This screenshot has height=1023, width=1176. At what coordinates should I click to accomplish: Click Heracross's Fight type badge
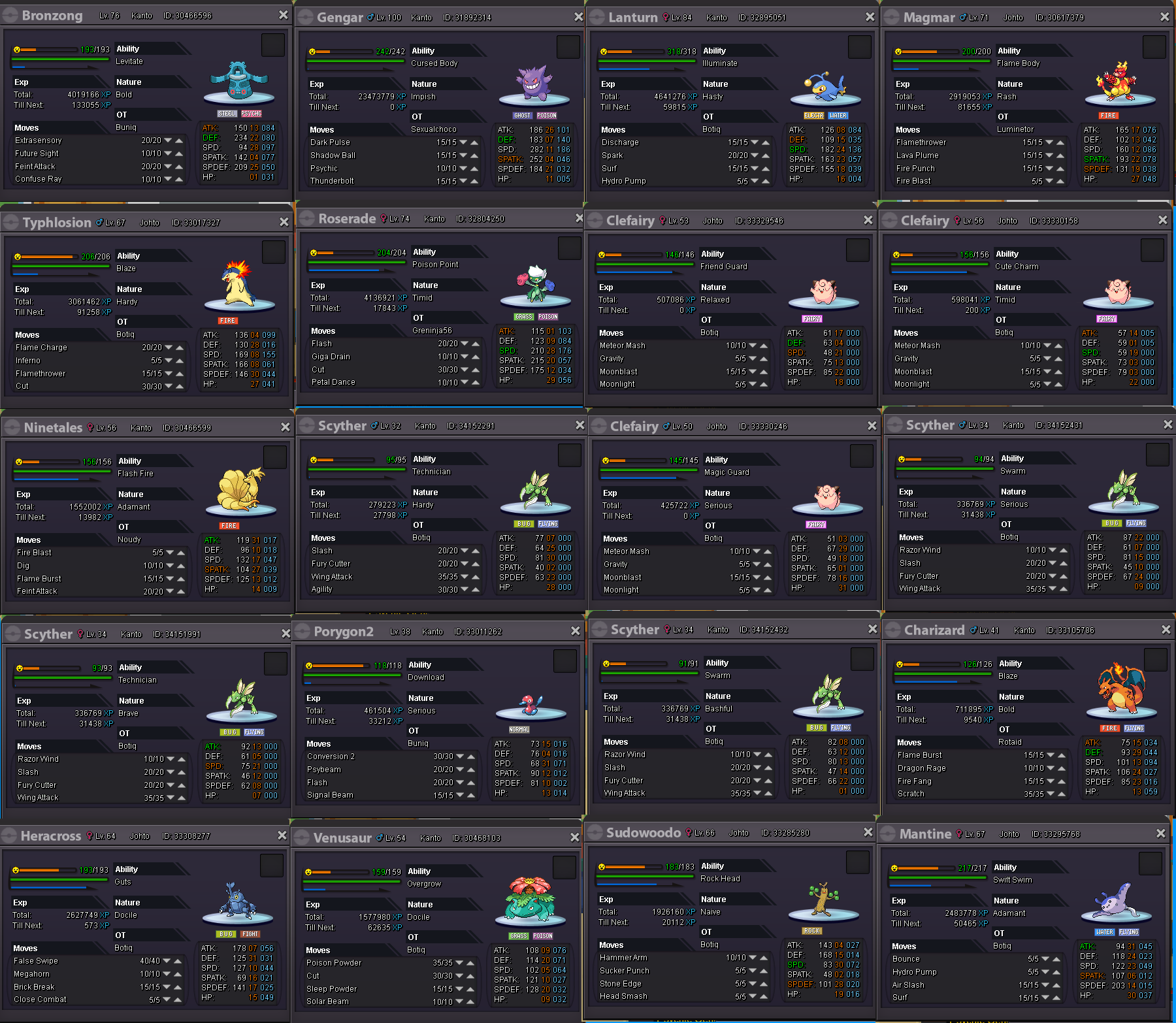pyautogui.click(x=250, y=934)
